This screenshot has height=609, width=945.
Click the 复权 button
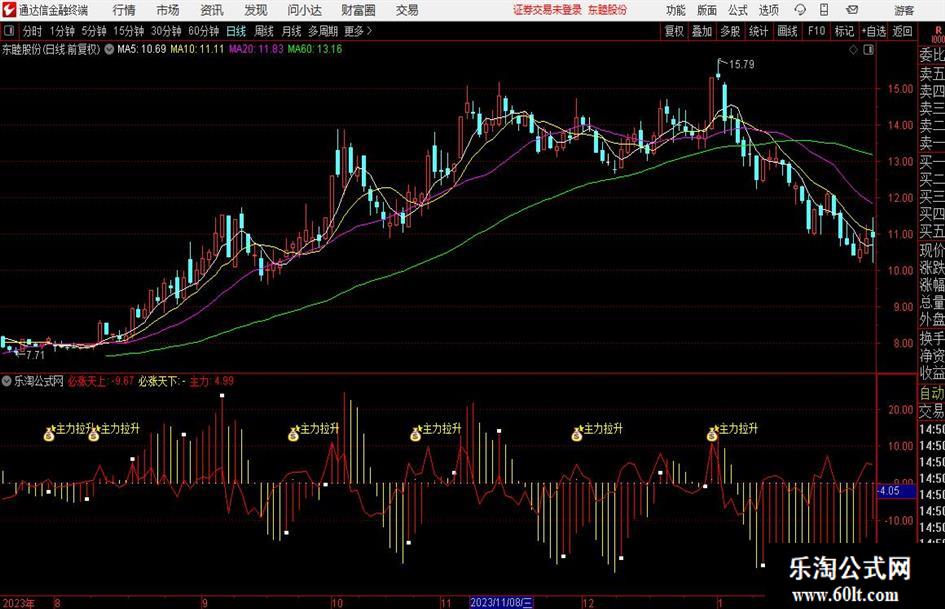[x=674, y=31]
